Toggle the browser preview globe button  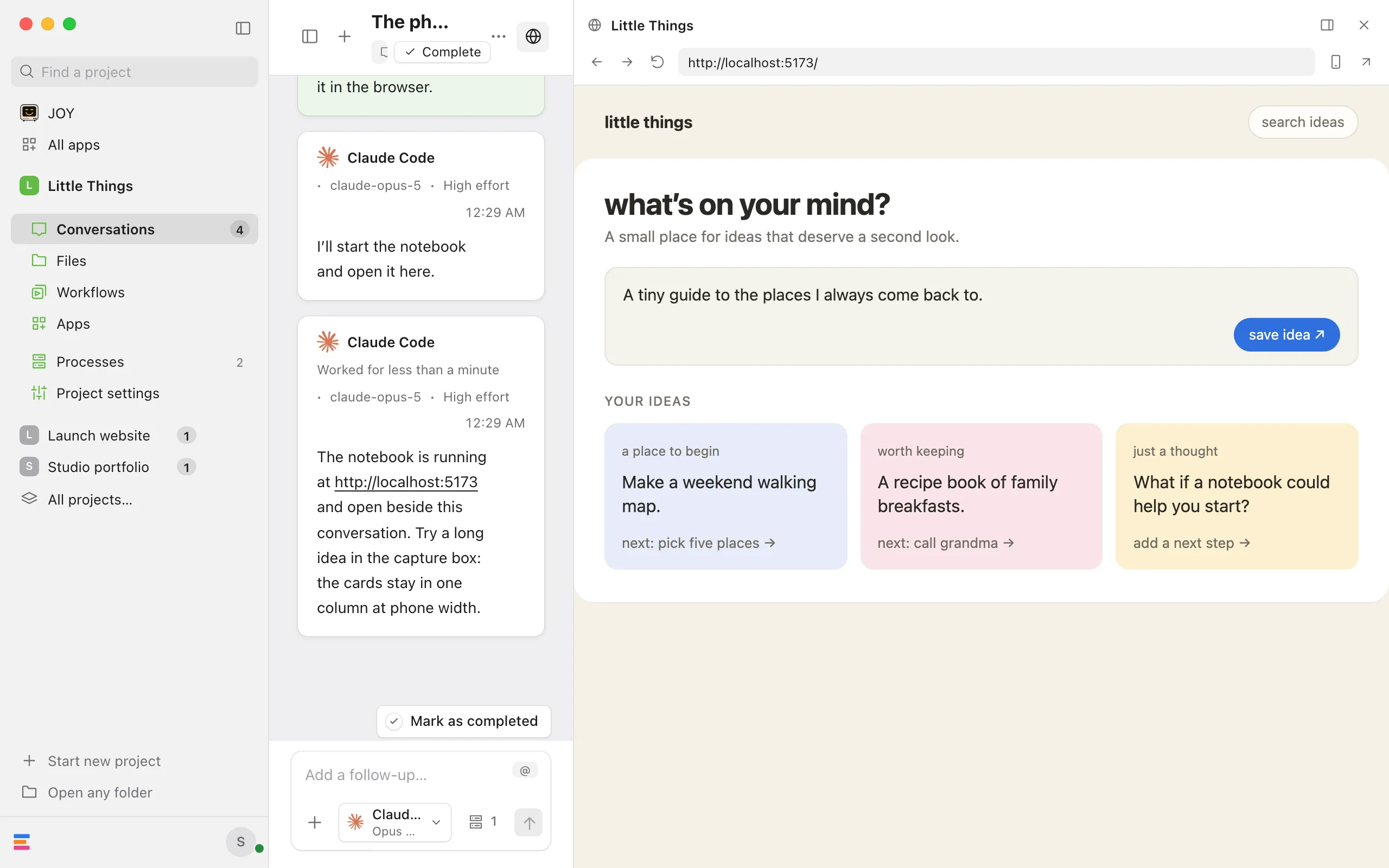pyautogui.click(x=533, y=37)
